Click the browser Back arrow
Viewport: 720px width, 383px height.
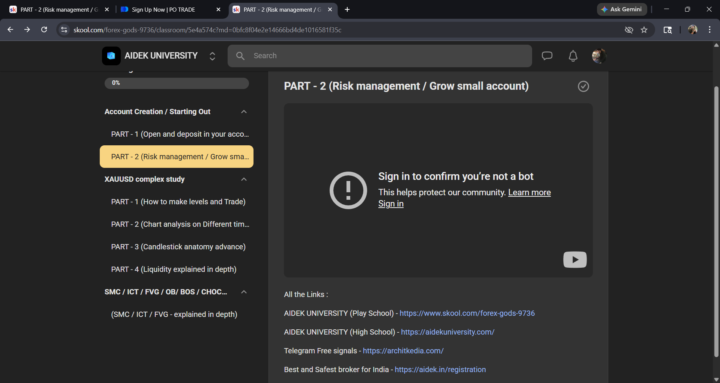(10, 29)
